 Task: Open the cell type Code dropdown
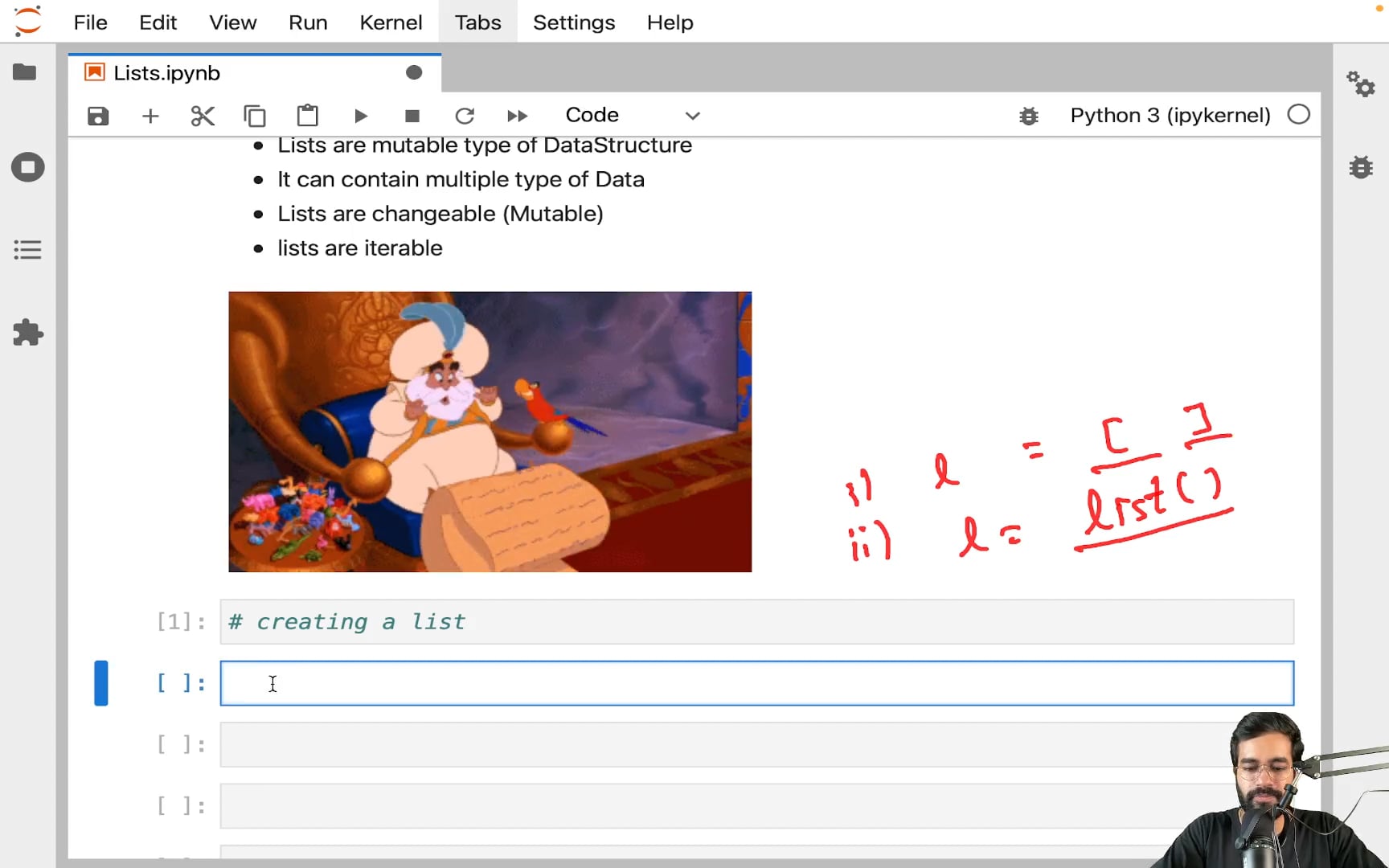tap(633, 115)
